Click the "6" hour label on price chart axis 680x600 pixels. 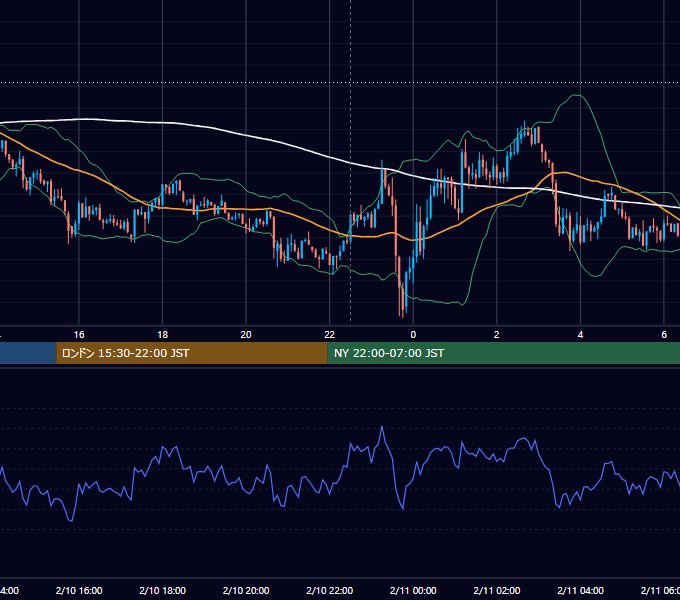tap(664, 335)
